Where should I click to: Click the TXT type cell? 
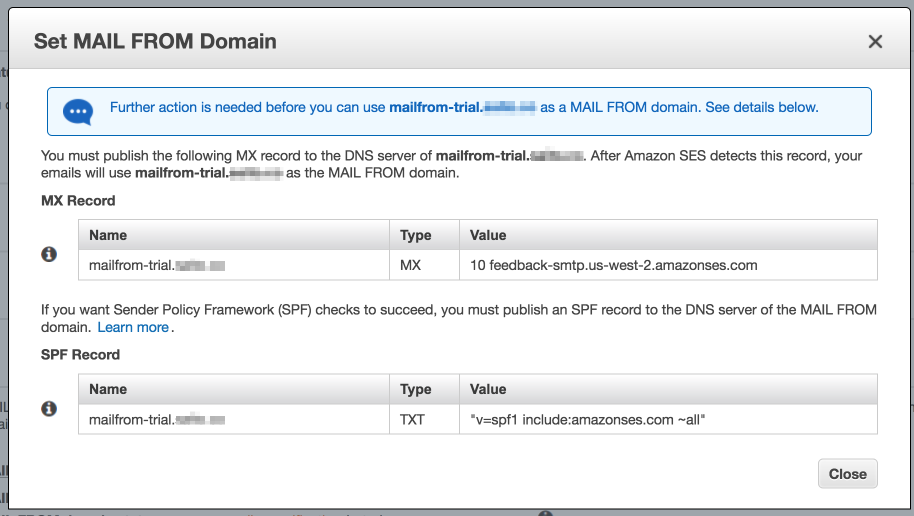click(424, 420)
